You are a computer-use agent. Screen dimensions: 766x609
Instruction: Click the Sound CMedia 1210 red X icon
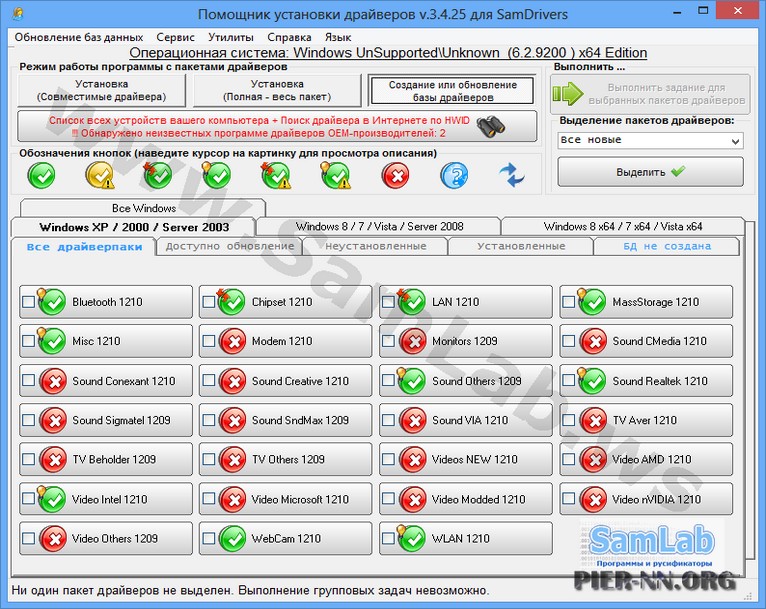[593, 341]
